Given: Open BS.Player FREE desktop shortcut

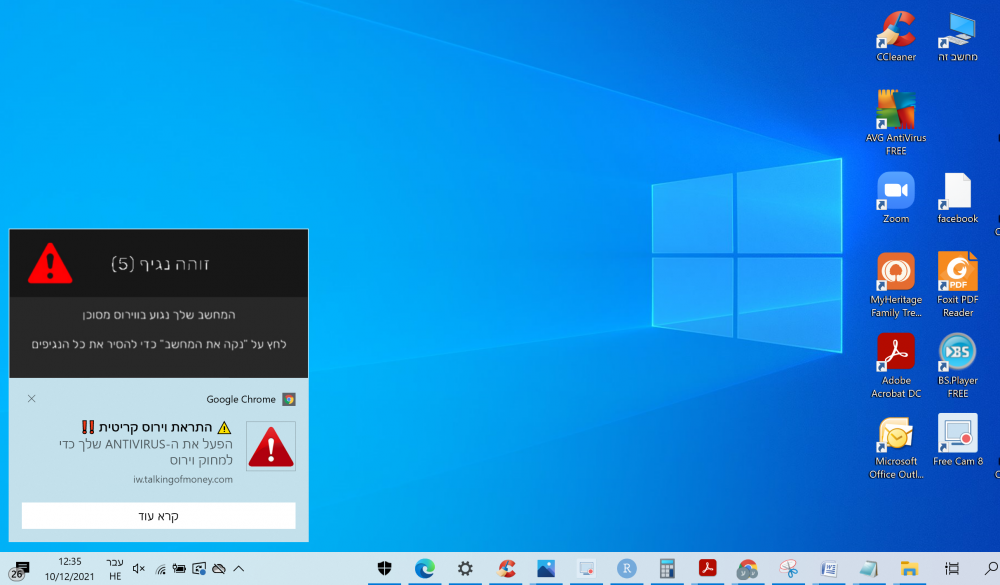Looking at the screenshot, I should [957, 366].
